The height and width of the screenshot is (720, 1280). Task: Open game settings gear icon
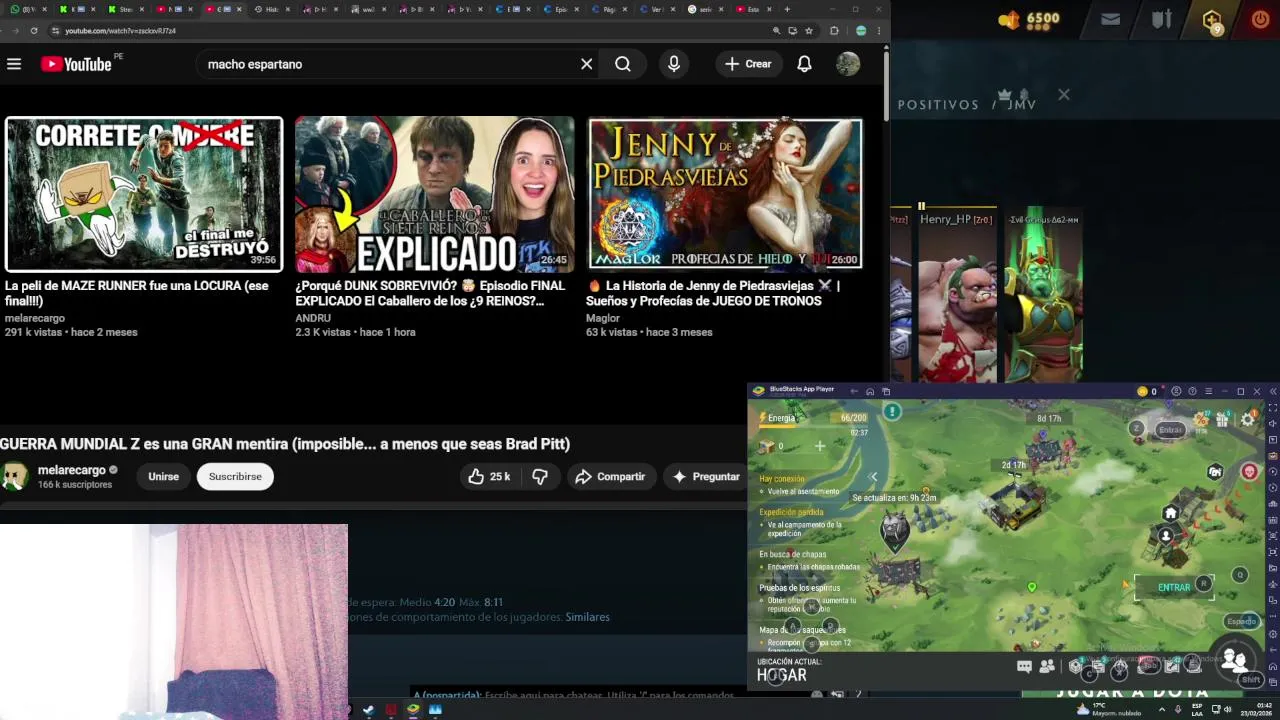click(1248, 420)
